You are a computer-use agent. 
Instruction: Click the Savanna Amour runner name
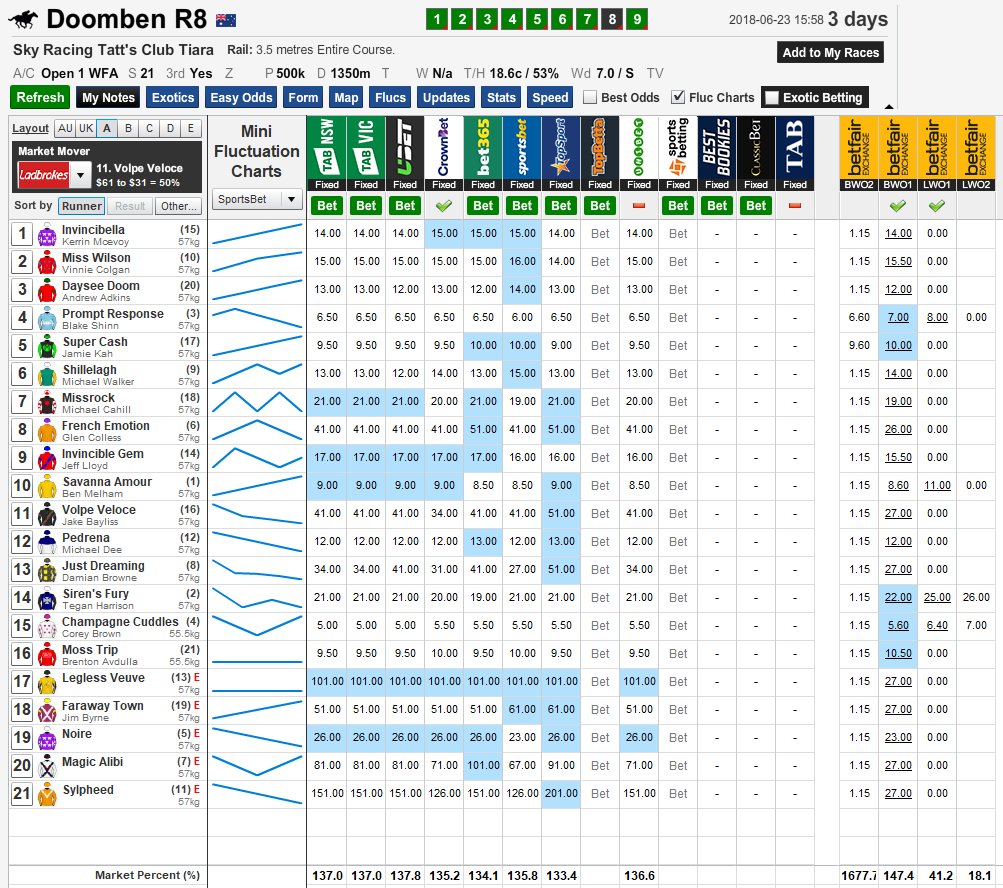point(107,482)
